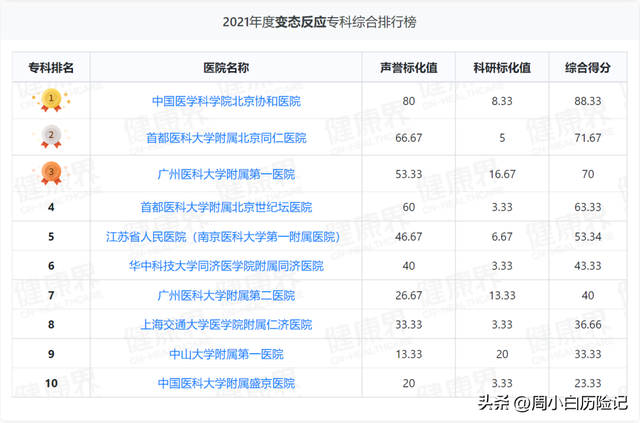Open 首都医科大学附属北京同仁医院 link
This screenshot has width=640, height=423.
(226, 138)
